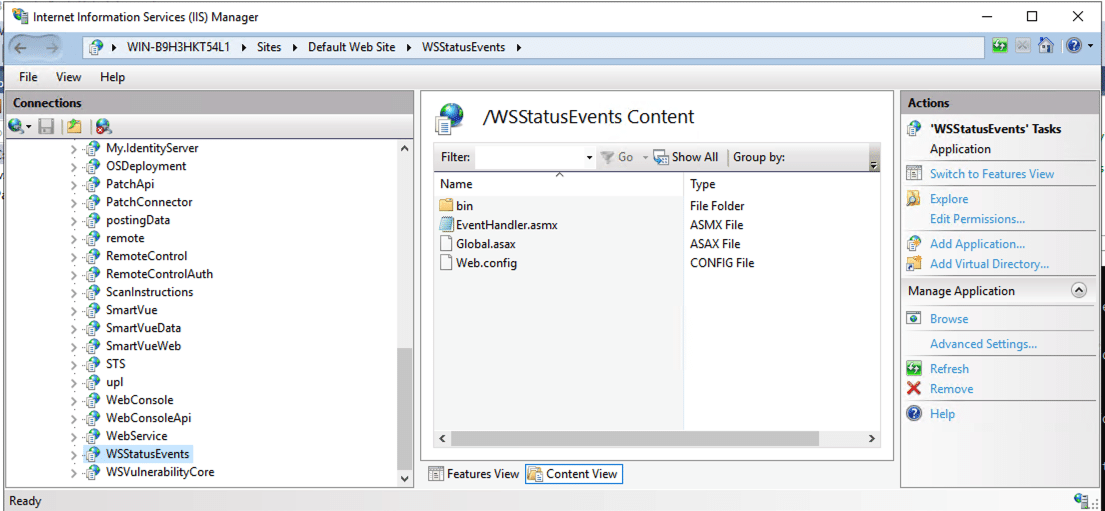Click the green Refresh page toolbar icon
This screenshot has height=511, width=1105.
999,46
